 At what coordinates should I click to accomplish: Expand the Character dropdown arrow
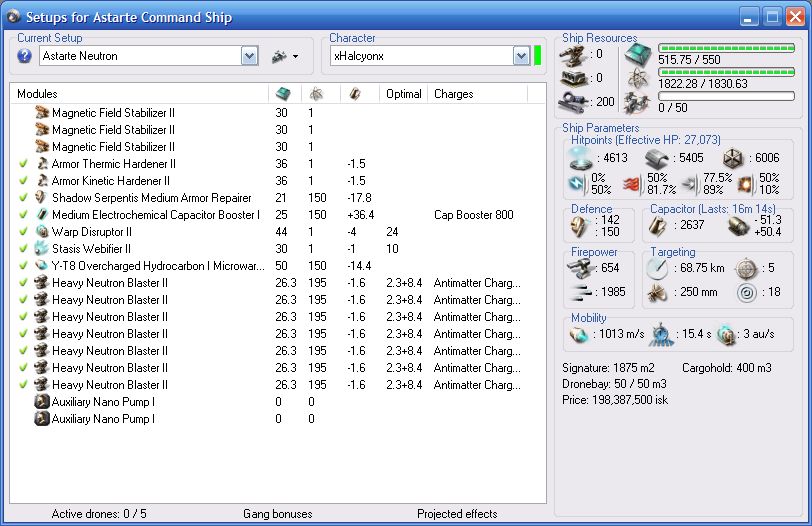(520, 56)
